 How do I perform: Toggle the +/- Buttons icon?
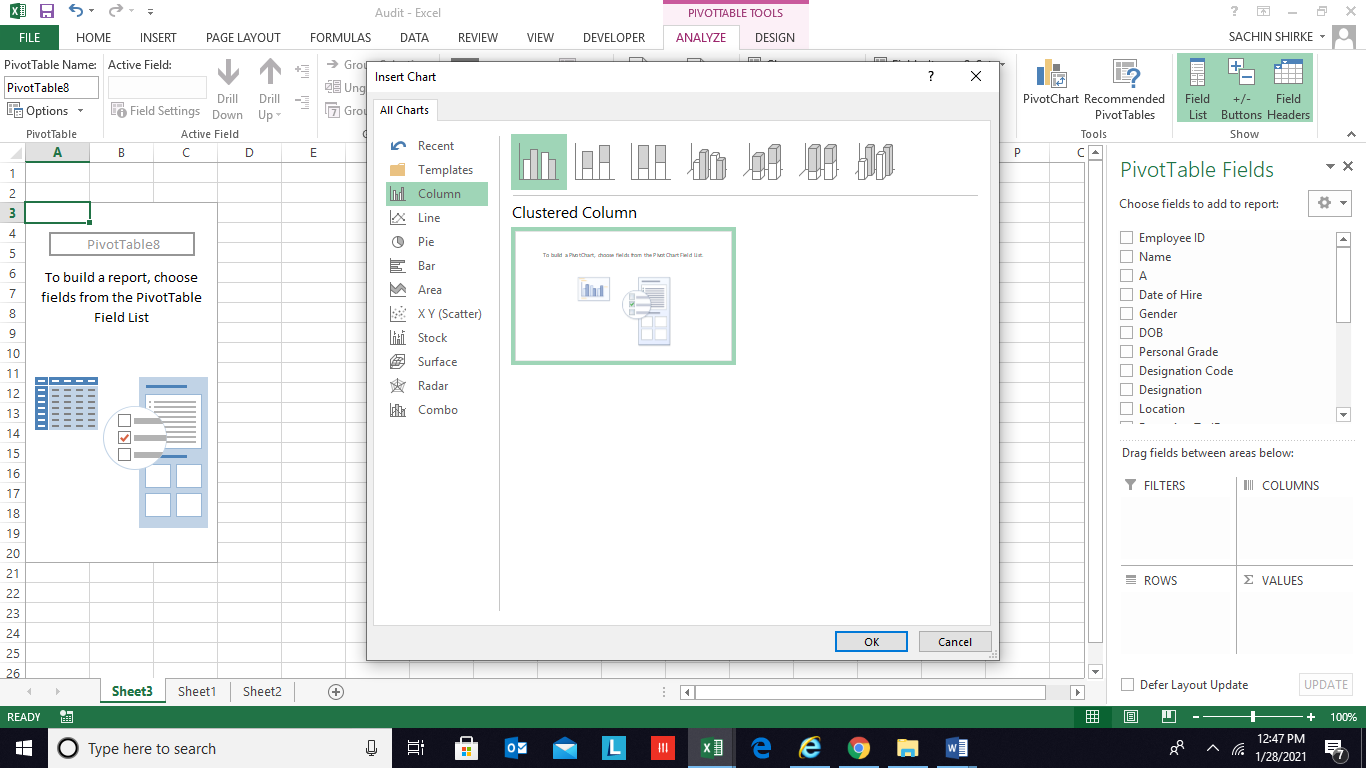click(1241, 89)
